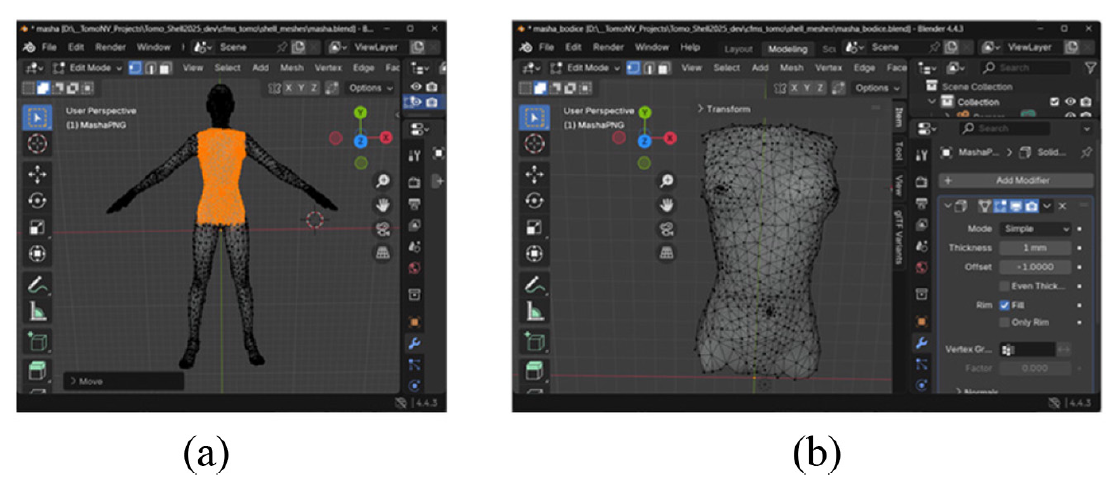Viewport: 1116px width, 499px height.
Task: Disable the Fill checkbox for Rim
Action: tap(1004, 305)
